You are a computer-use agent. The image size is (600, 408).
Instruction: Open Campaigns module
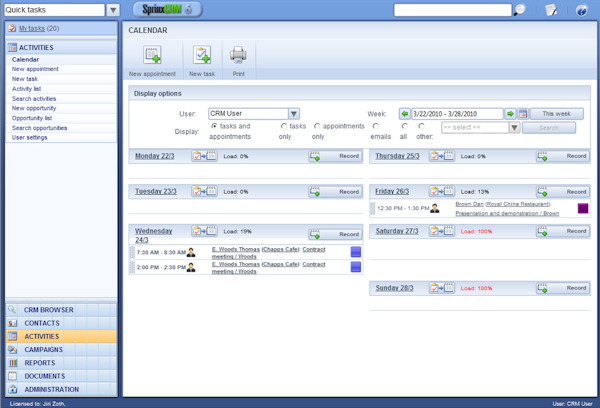(x=61, y=349)
